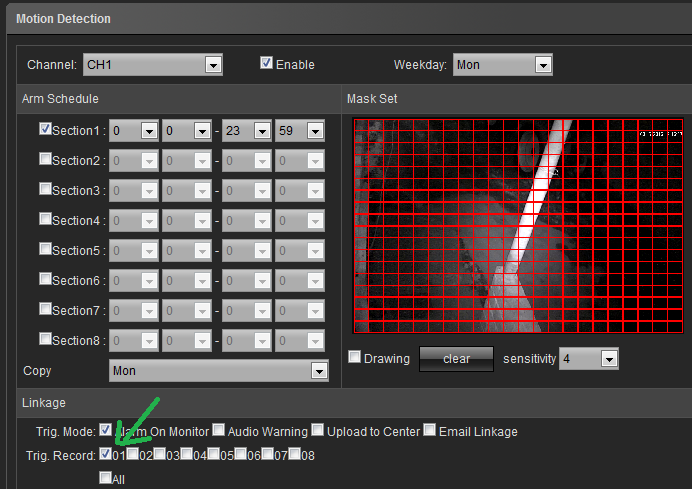Enable the Email Linkage checkbox
Screen dimensions: 692x489
tap(430, 431)
